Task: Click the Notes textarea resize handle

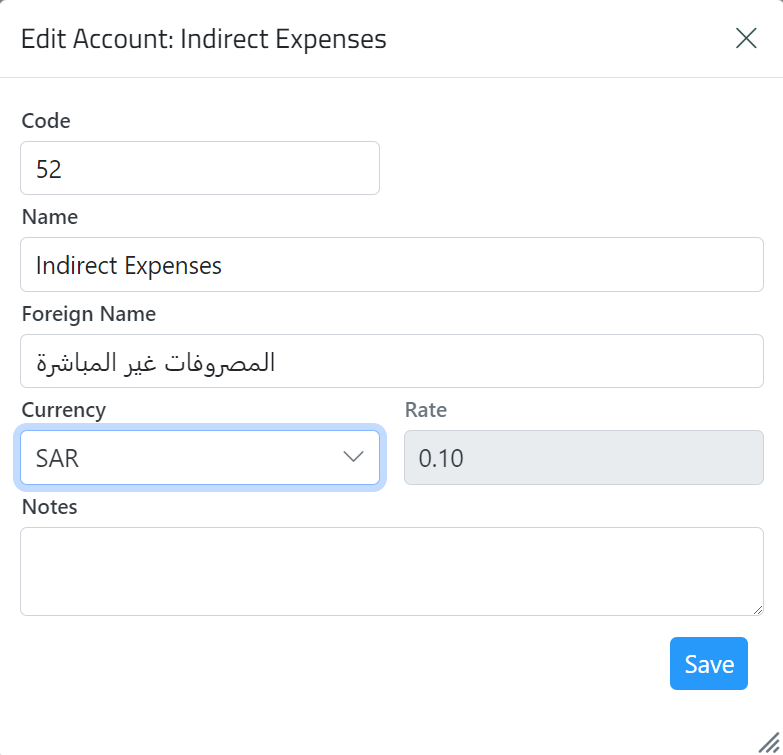Action: point(758,610)
